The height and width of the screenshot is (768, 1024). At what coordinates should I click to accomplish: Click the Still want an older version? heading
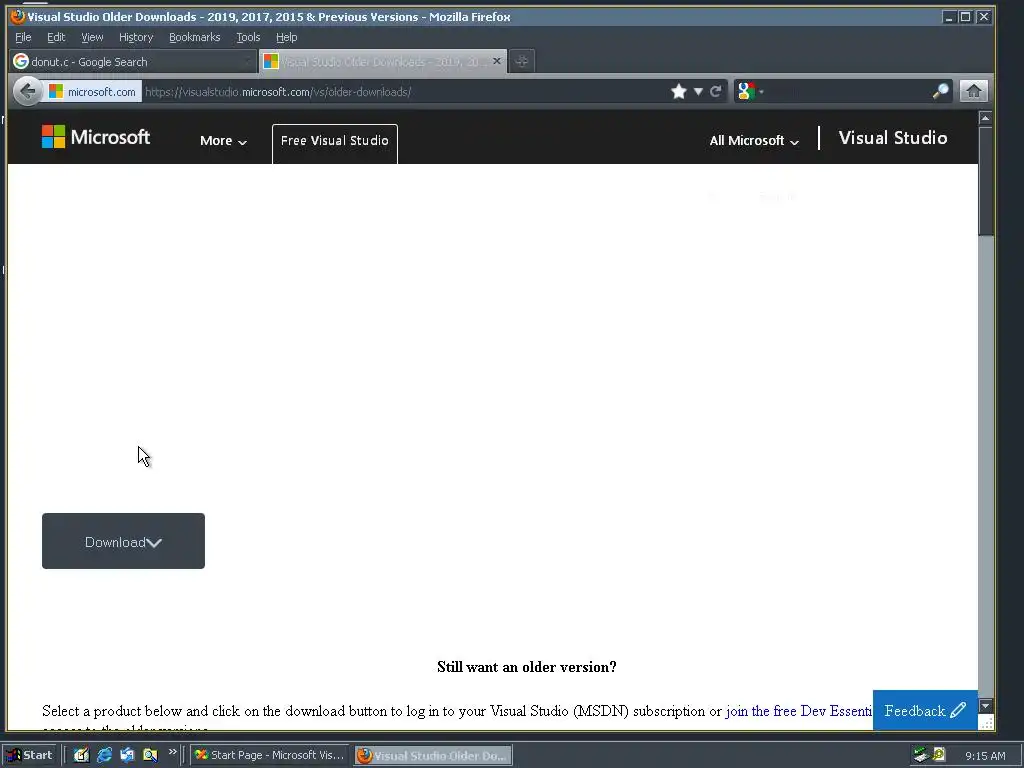click(526, 667)
